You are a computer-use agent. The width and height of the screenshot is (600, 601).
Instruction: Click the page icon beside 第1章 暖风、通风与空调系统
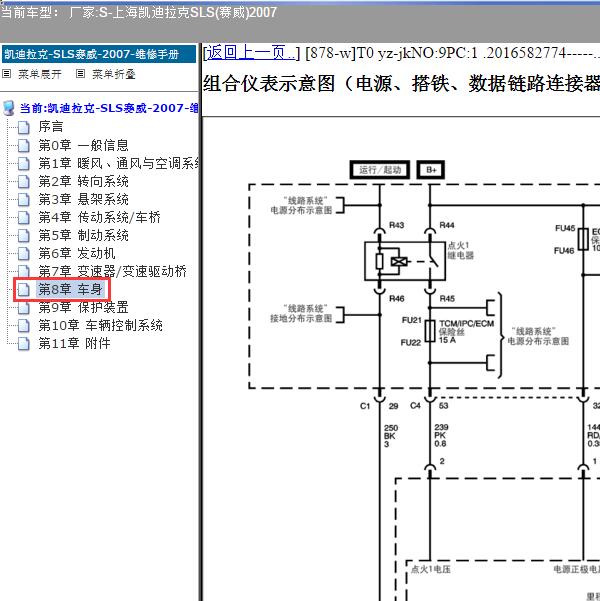[24, 164]
